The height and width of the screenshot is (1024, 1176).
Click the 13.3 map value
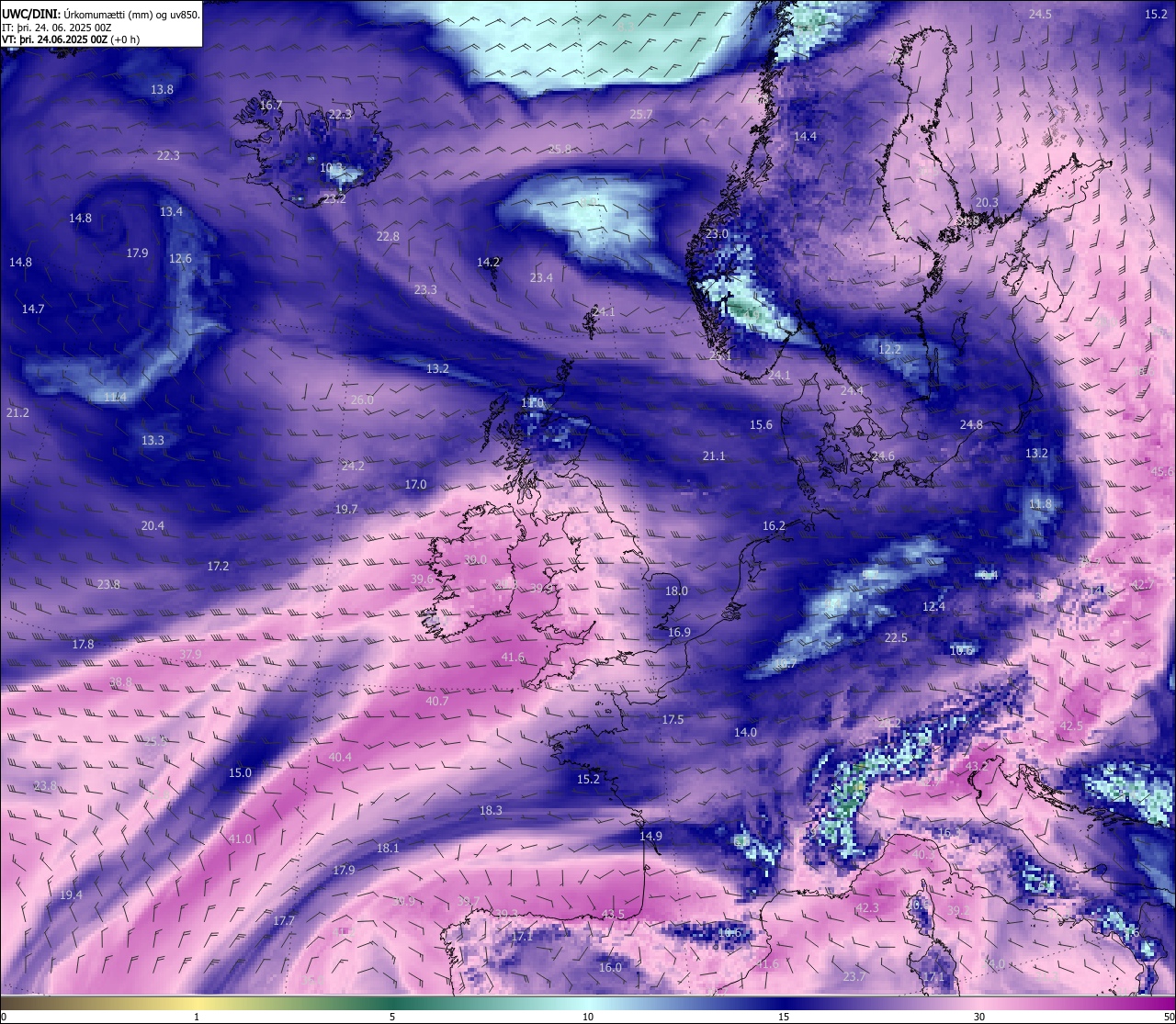[153, 440]
